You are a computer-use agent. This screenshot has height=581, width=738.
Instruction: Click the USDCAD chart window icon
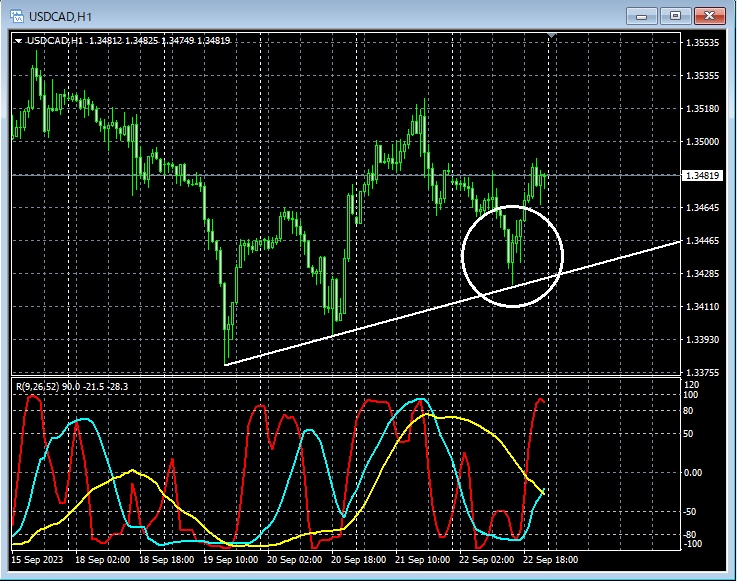17,16
